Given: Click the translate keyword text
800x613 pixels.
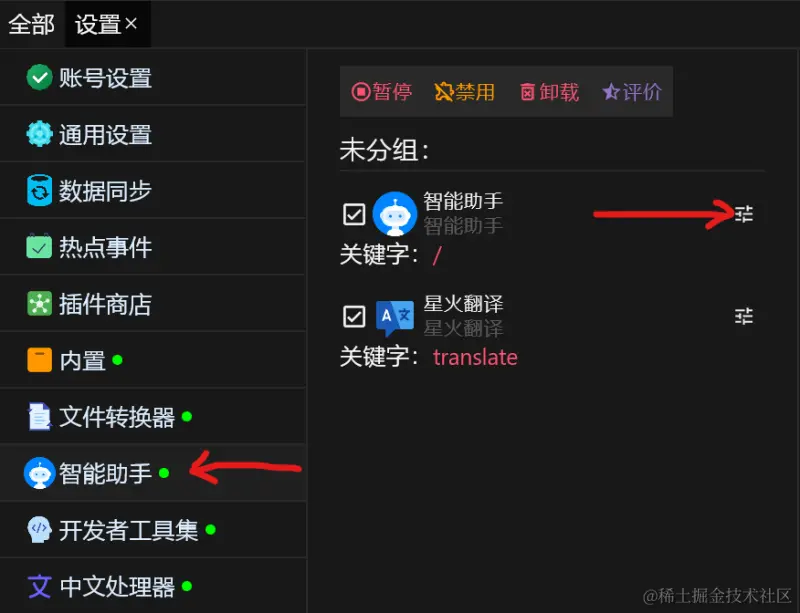Looking at the screenshot, I should click(475, 357).
